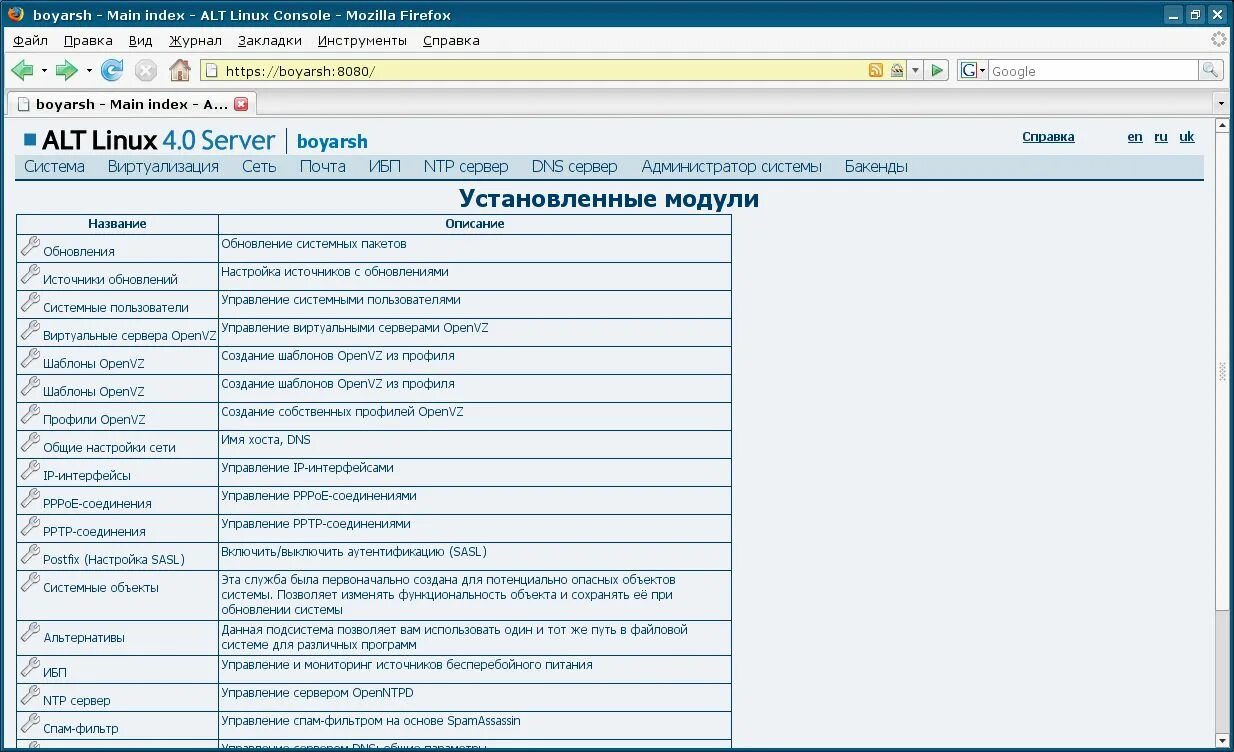Open the Система section in page navigation
This screenshot has height=752, width=1234.
54,167
